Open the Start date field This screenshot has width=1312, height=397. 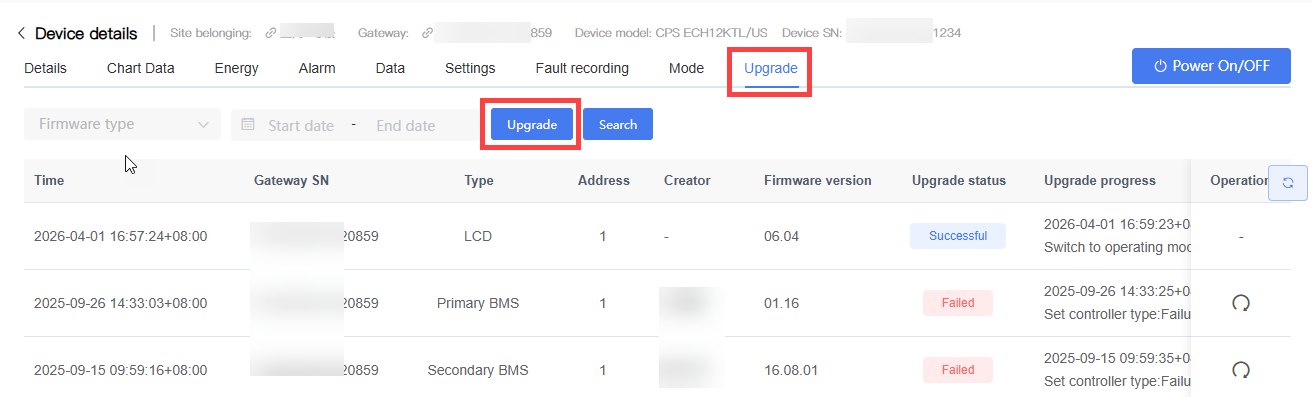click(301, 126)
